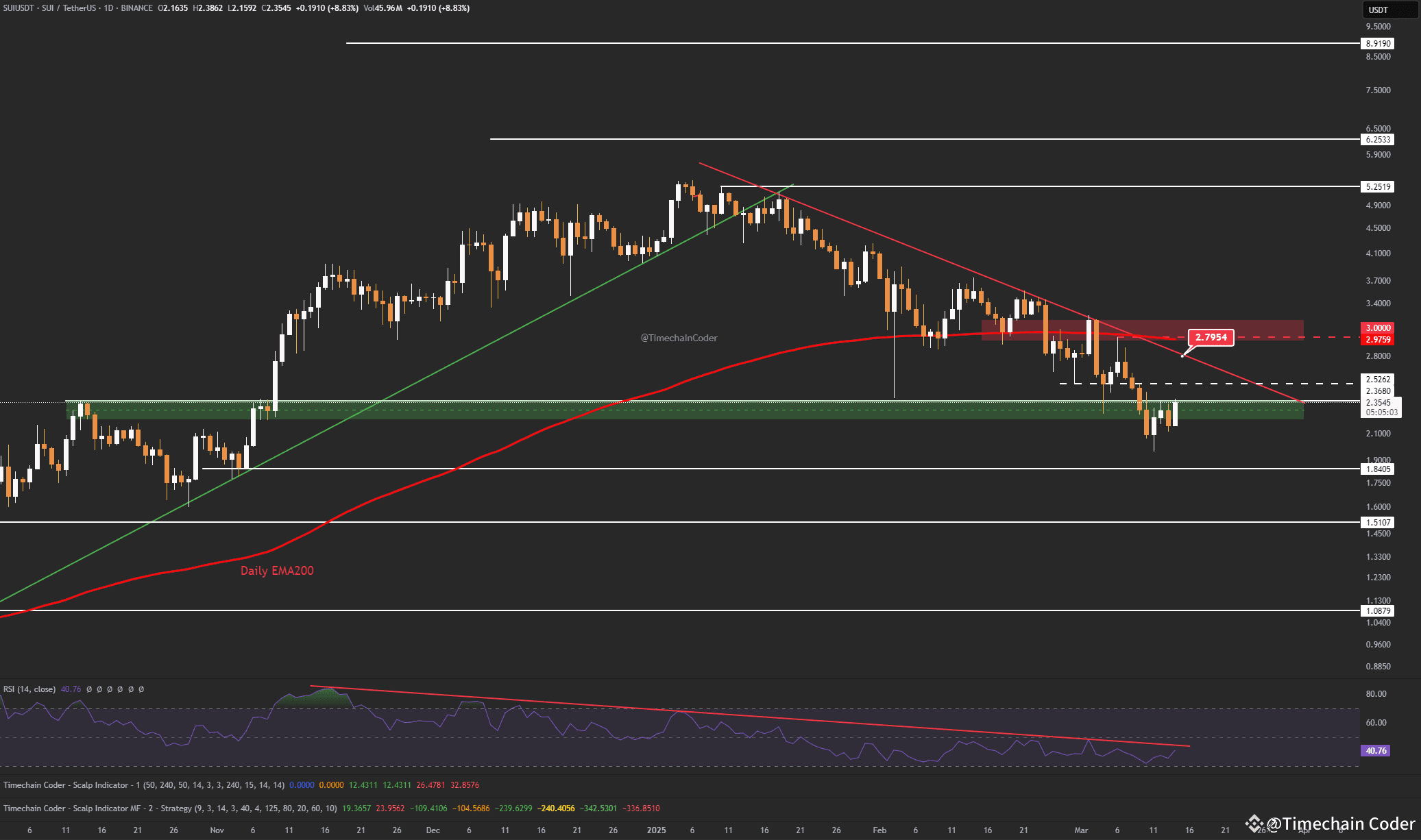Image resolution: width=1421 pixels, height=840 pixels.
Task: Click the 2025 label on time axis
Action: point(657,830)
